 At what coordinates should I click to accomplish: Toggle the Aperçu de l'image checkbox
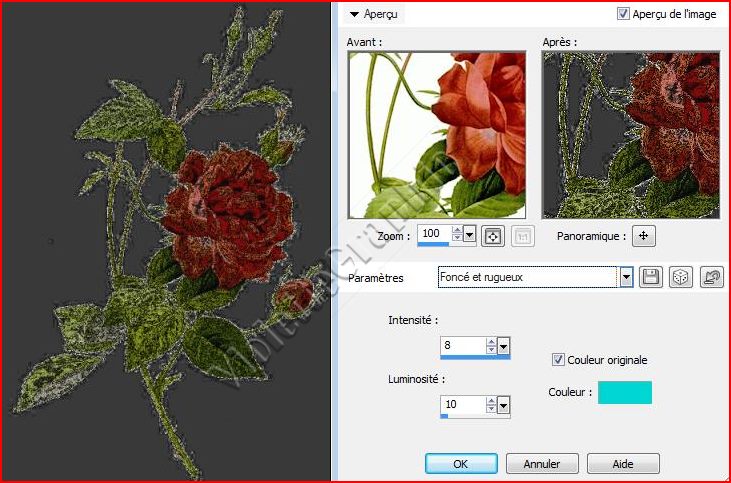tap(624, 14)
